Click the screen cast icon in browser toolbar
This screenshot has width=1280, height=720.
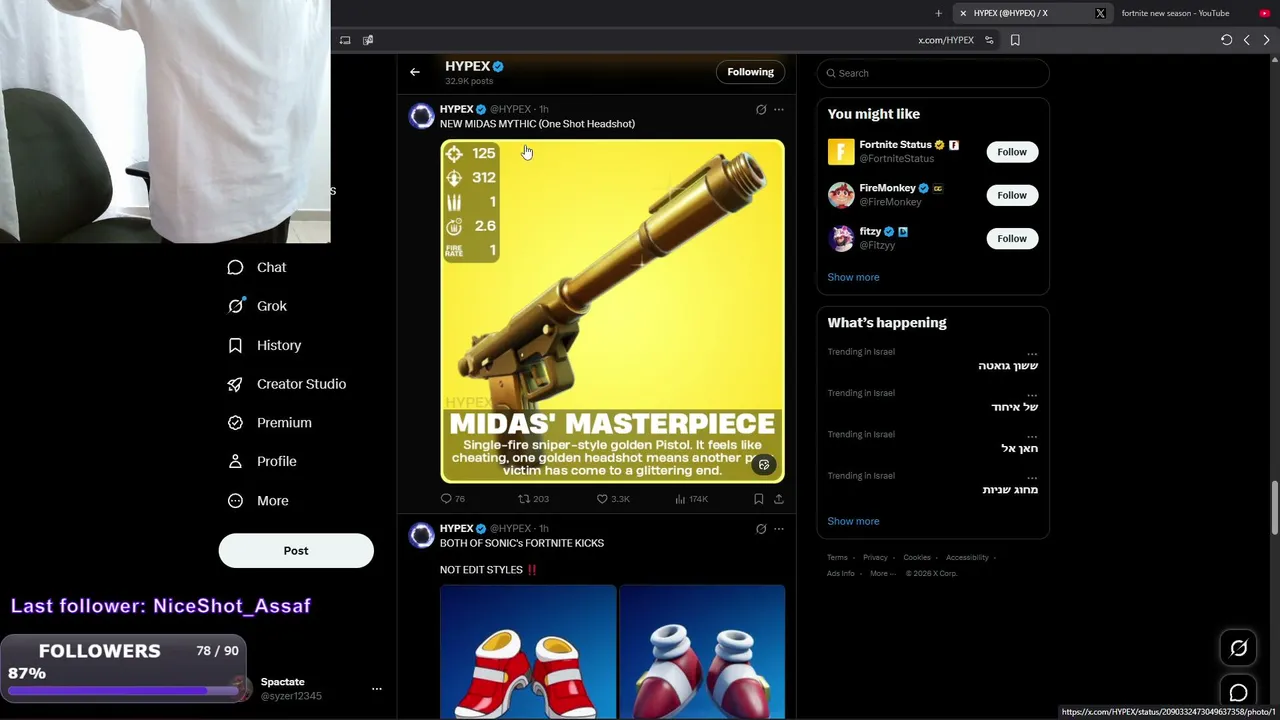[x=345, y=40]
